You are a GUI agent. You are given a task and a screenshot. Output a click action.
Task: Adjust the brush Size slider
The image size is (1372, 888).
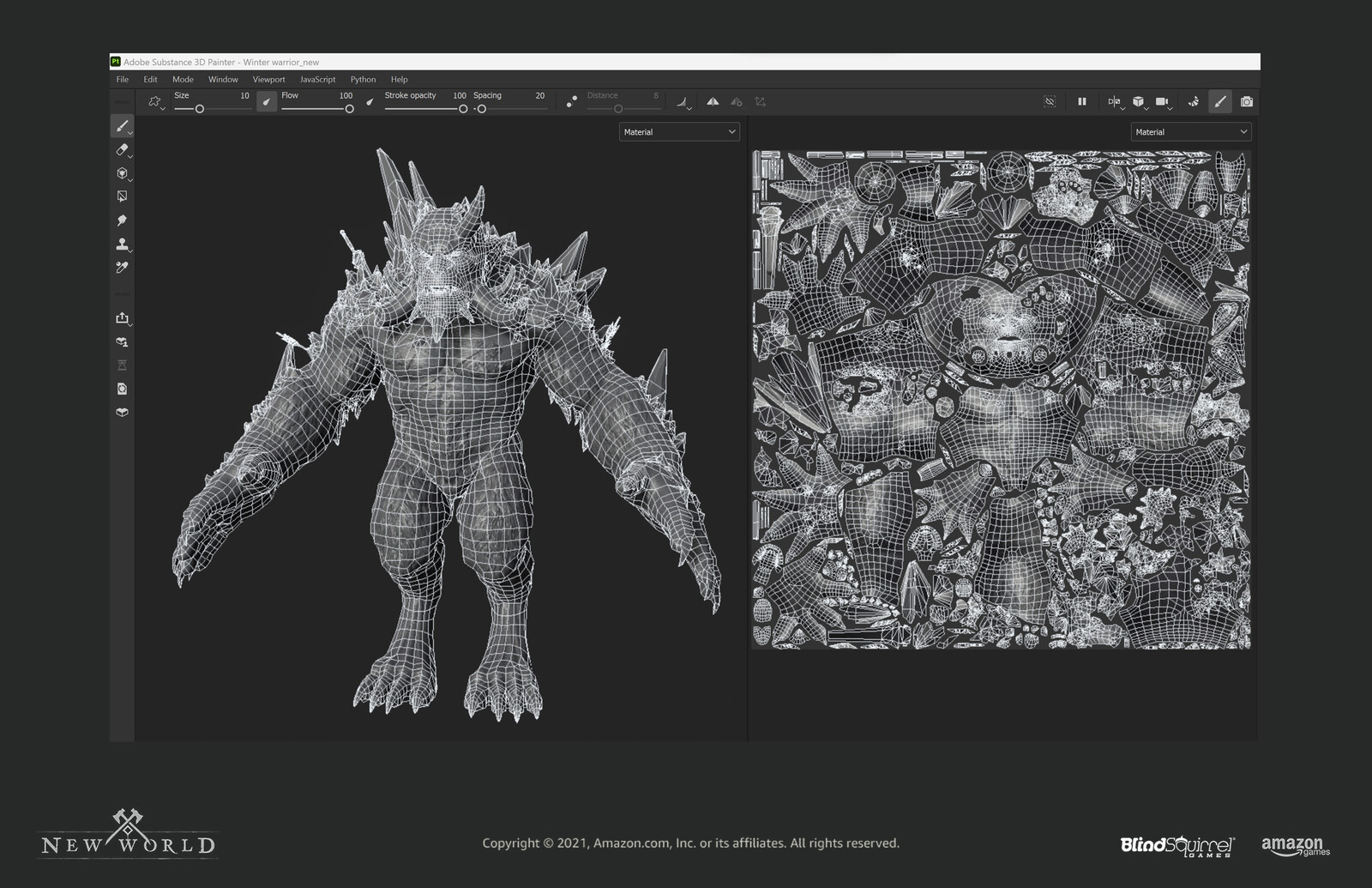[212, 109]
